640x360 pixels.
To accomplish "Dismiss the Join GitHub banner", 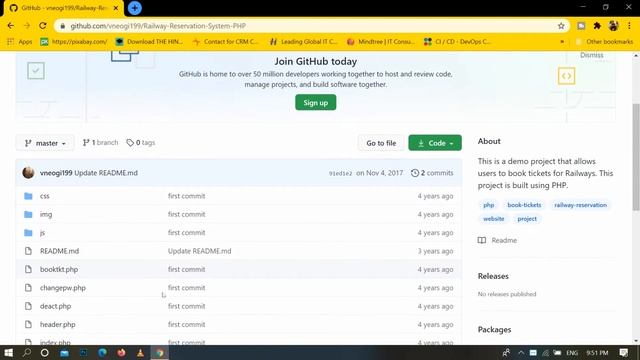I will (x=591, y=55).
